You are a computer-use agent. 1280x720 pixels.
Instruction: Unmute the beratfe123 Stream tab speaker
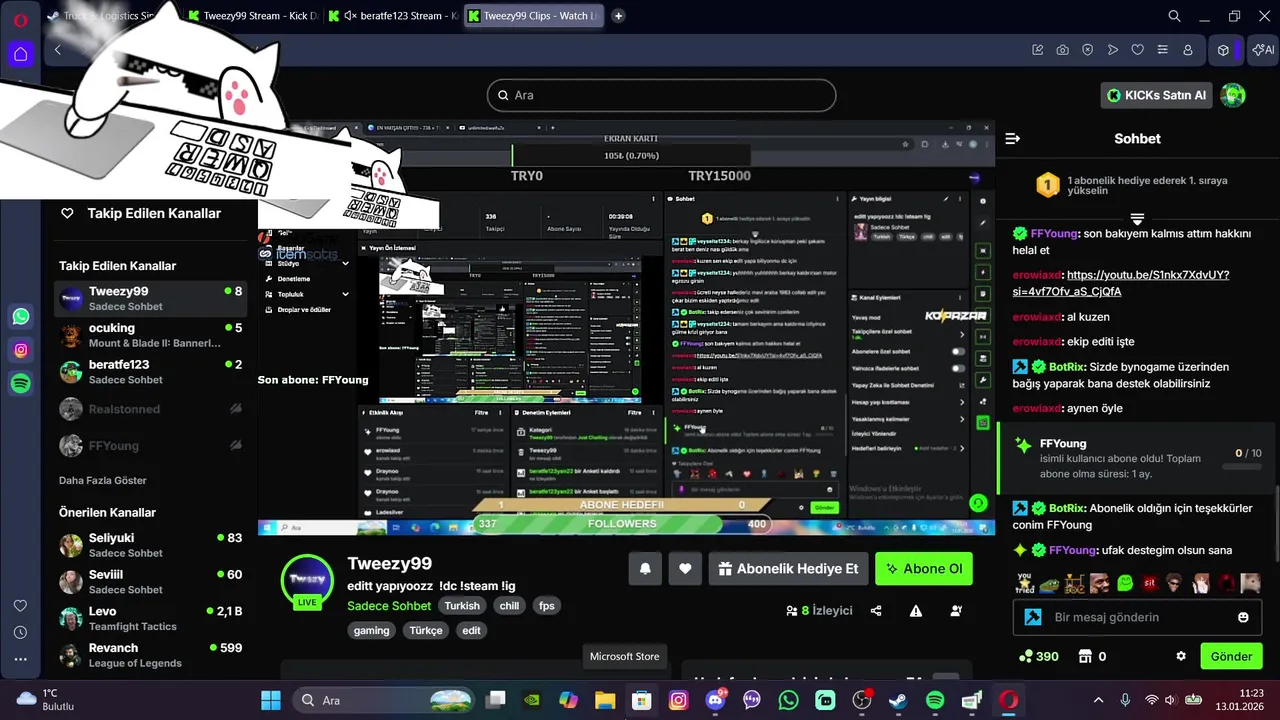348,16
